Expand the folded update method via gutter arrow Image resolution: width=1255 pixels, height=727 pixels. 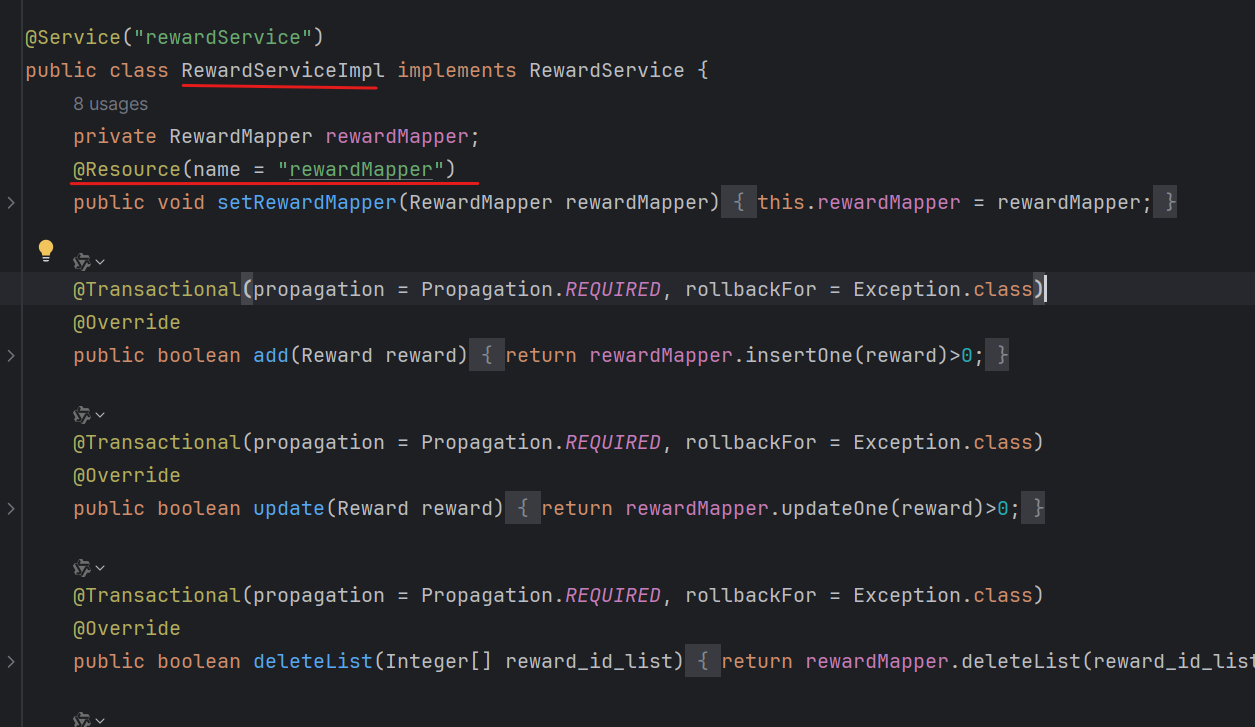[x=11, y=509]
